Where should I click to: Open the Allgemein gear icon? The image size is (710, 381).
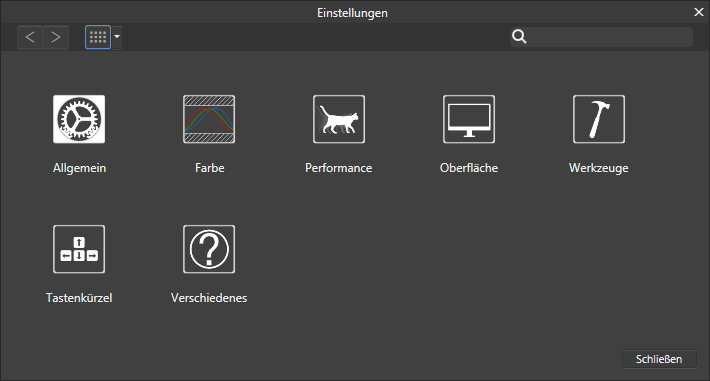tap(79, 119)
